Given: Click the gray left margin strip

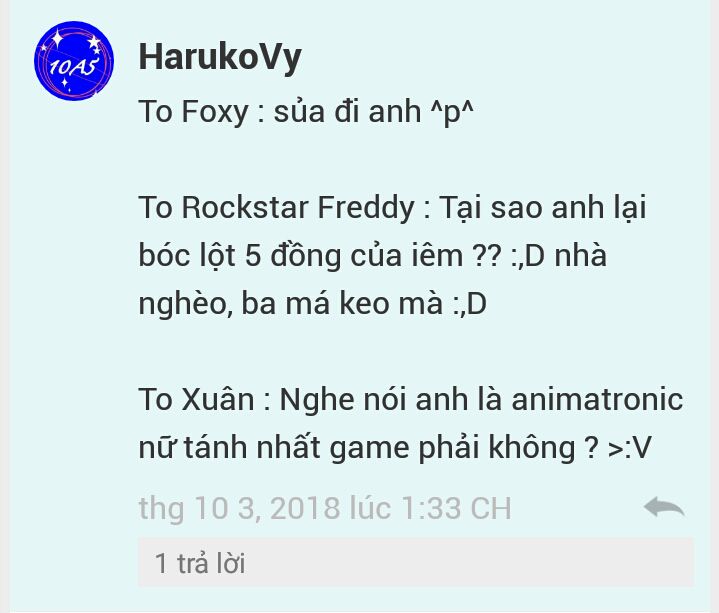Looking at the screenshot, I should pos(5,306).
